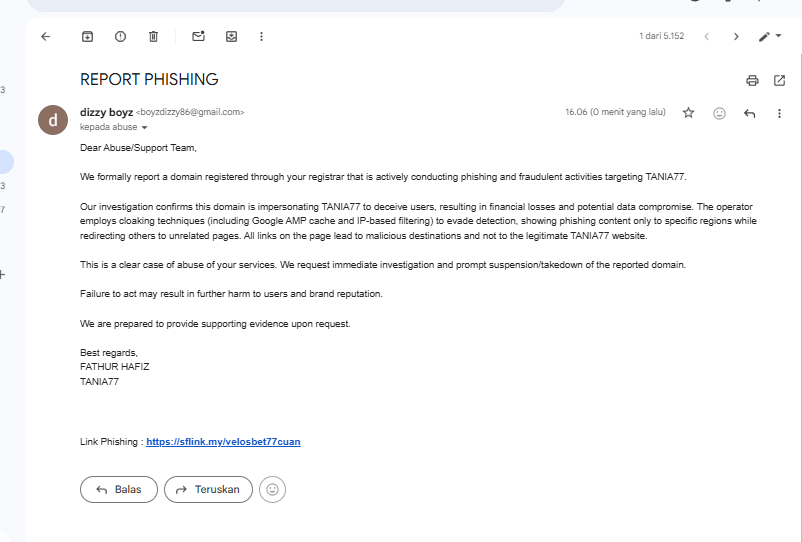Open the input tools pencil dropdown
802x542 pixels.
point(769,36)
